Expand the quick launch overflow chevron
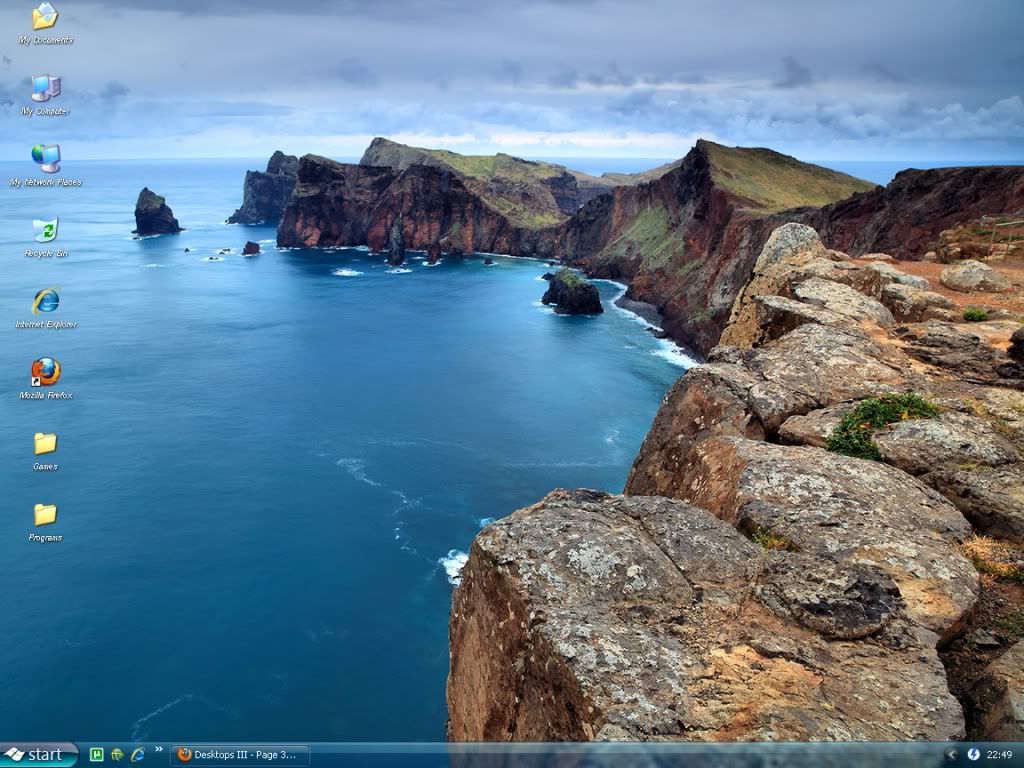This screenshot has width=1024, height=768. (159, 750)
